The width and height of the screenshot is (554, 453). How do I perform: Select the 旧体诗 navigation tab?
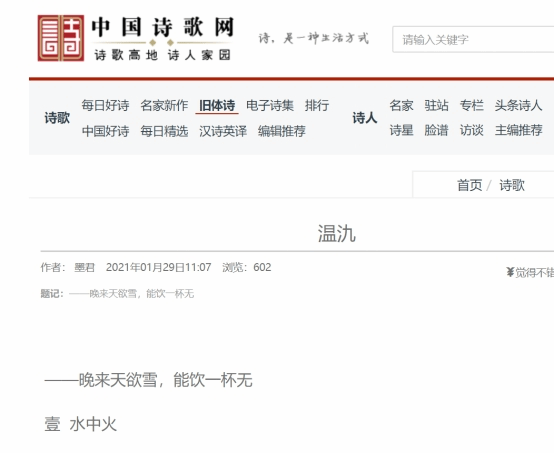point(217,105)
